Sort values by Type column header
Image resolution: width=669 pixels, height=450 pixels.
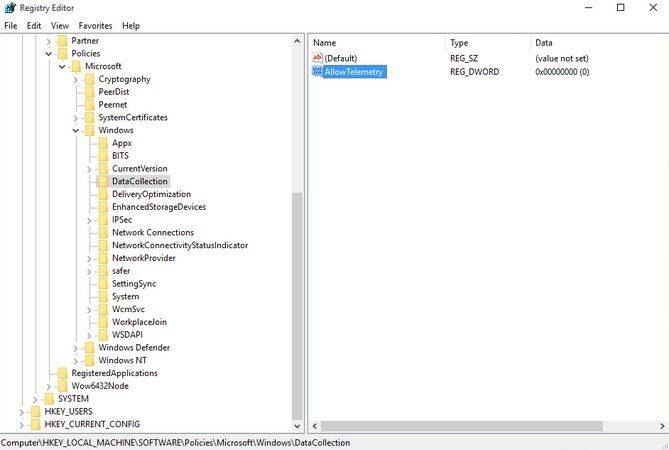pos(488,43)
